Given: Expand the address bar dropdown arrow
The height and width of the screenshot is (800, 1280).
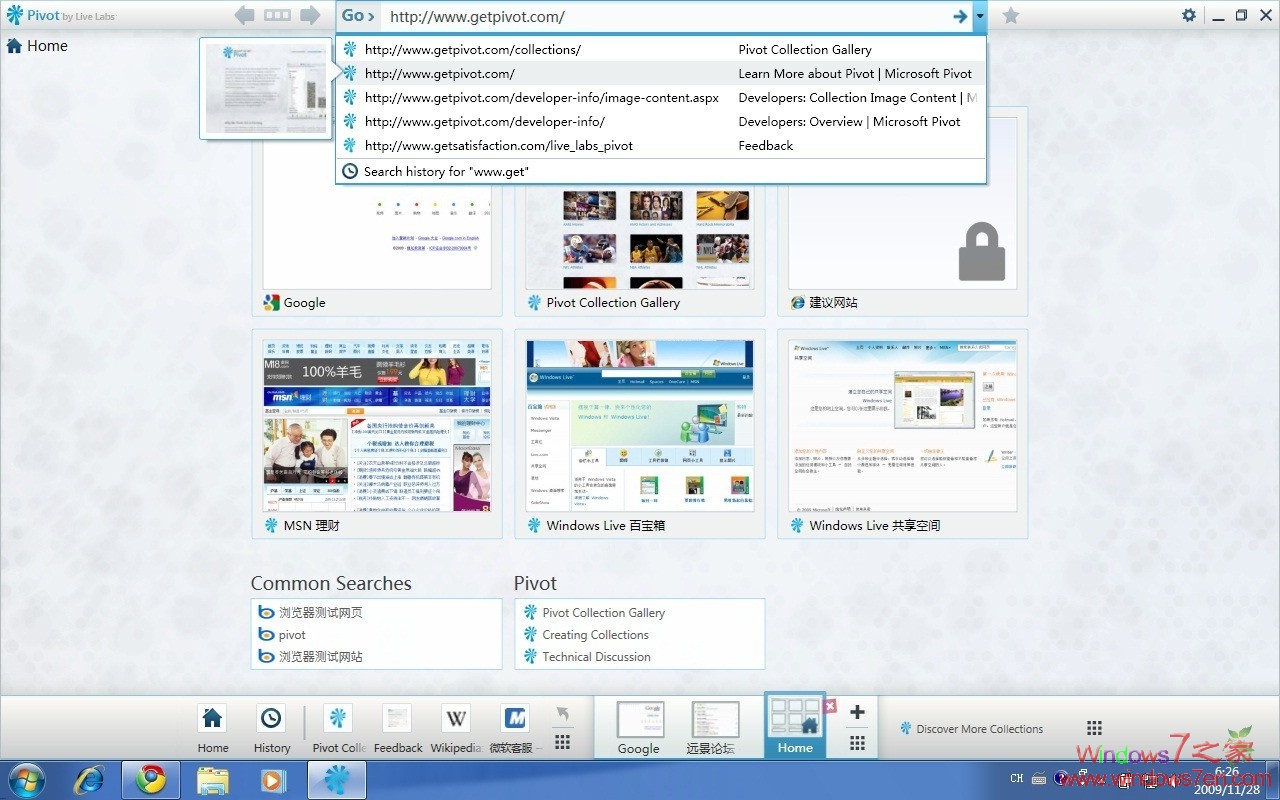Looking at the screenshot, I should pos(980,16).
